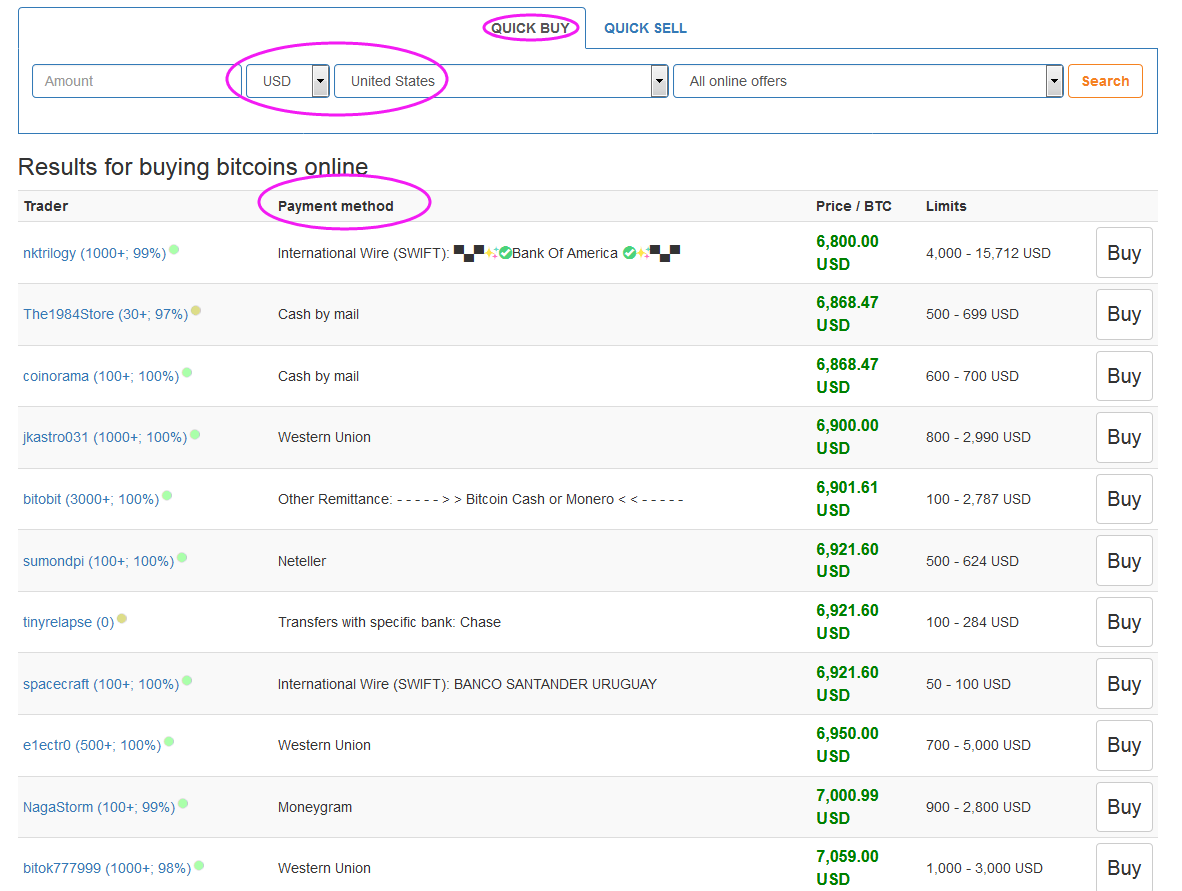Screen dimensions: 1182x891
Task: Click Buy for coinorama's offer
Action: point(1124,375)
